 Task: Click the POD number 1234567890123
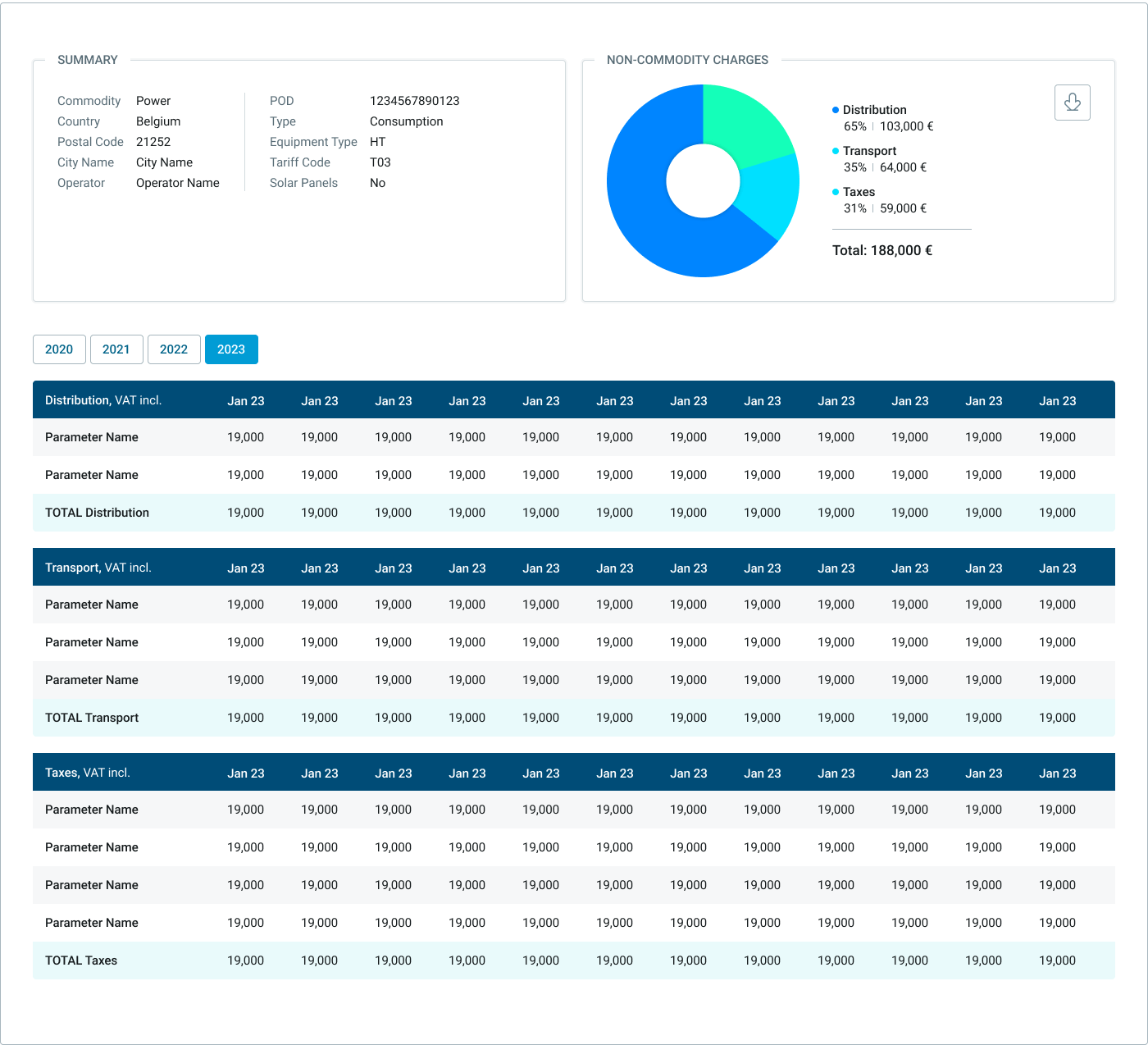[x=414, y=101]
